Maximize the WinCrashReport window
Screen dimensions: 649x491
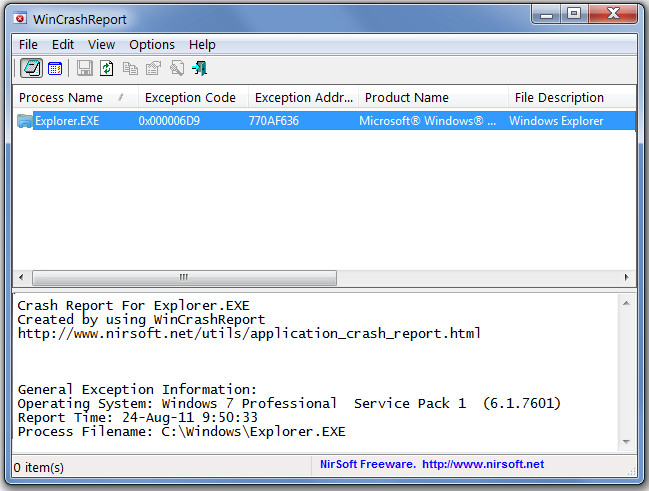pyautogui.click(x=574, y=14)
